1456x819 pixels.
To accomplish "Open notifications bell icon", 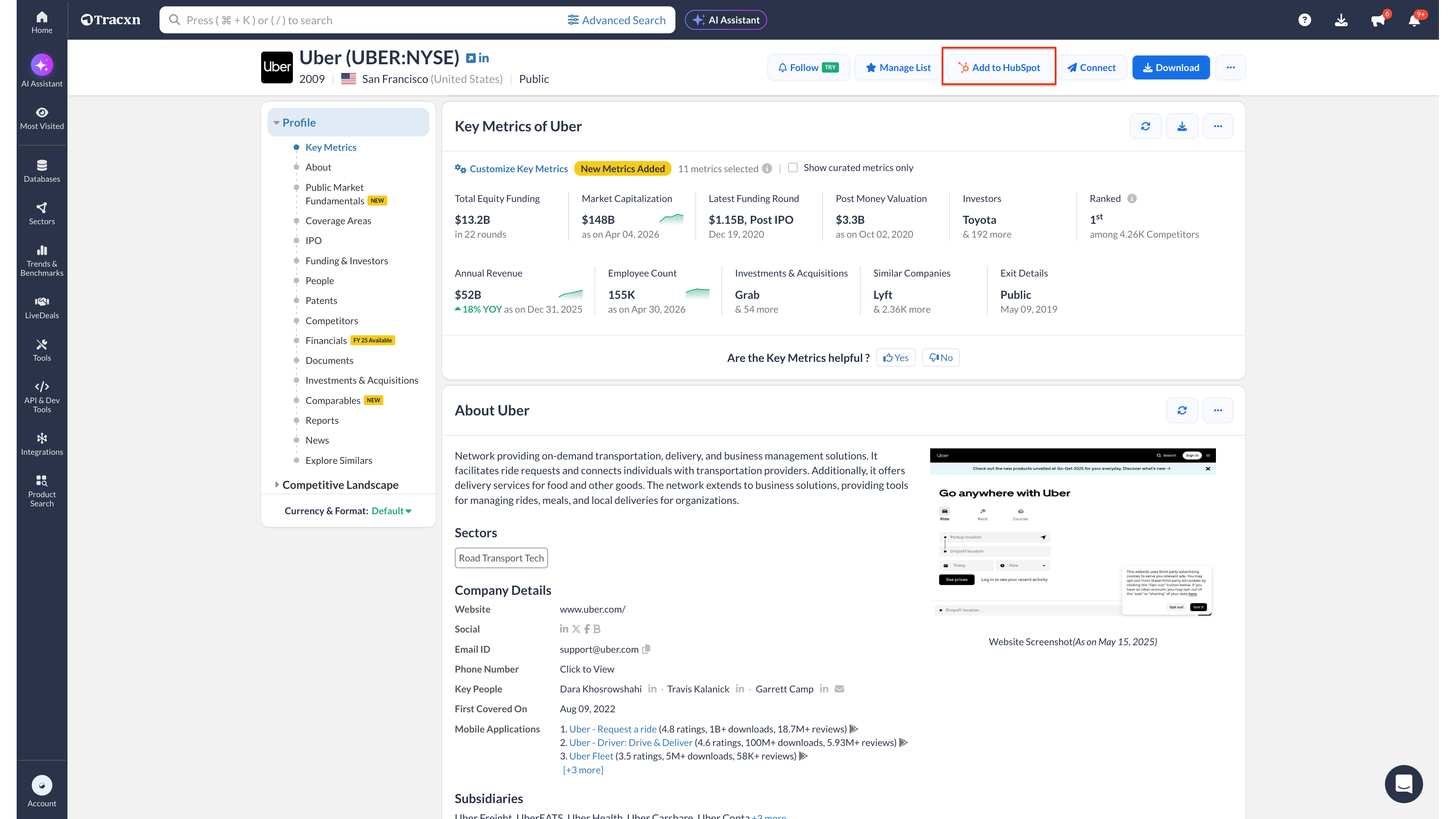I will [x=1414, y=20].
